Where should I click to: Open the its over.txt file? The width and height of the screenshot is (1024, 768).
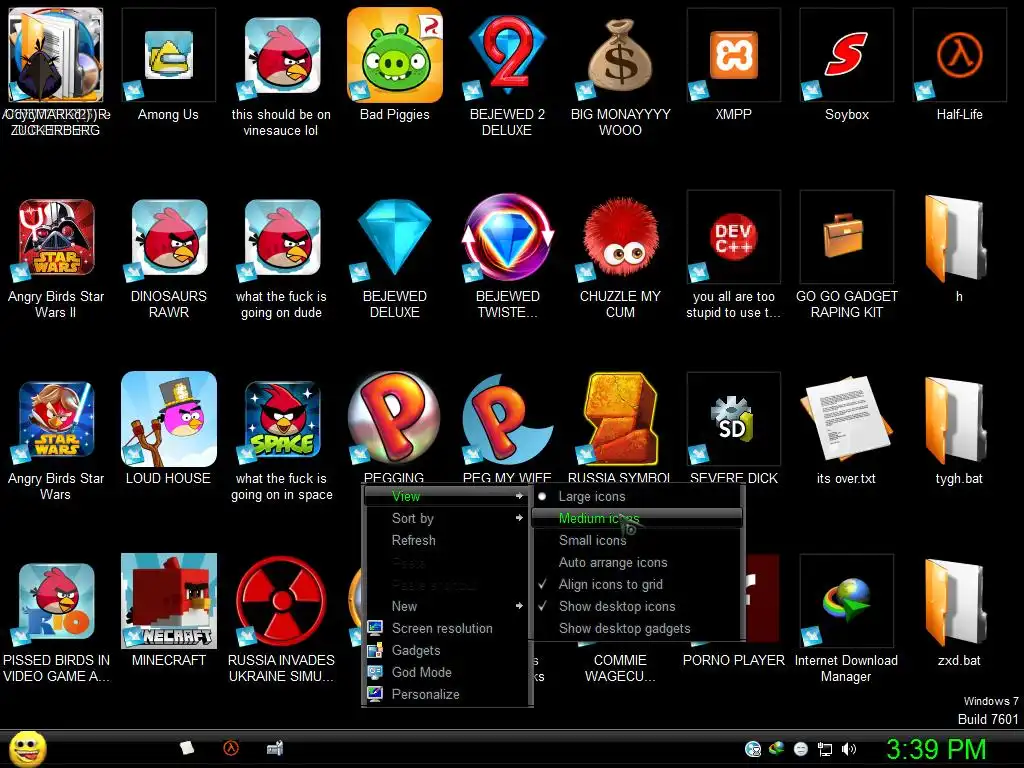click(846, 419)
